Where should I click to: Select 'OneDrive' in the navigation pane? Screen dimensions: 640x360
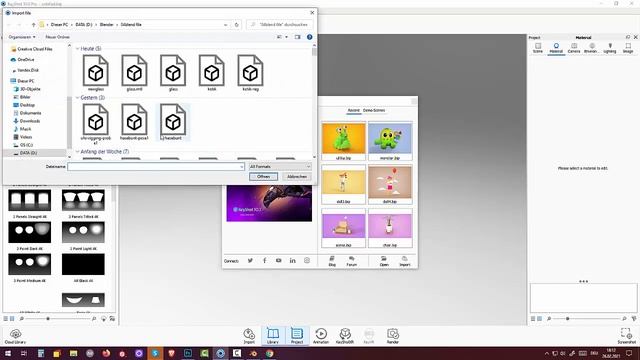(x=26, y=60)
